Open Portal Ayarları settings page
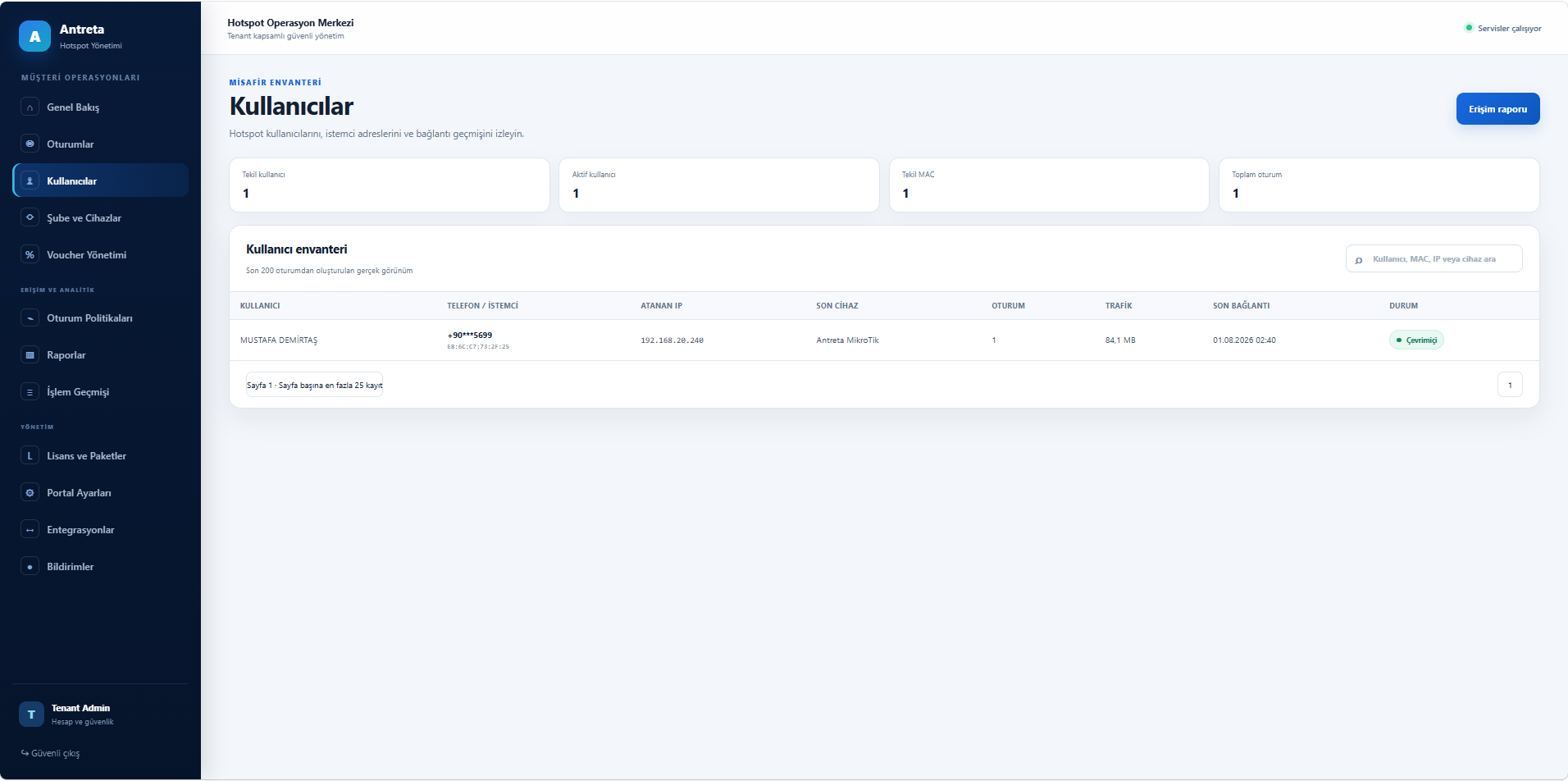 click(x=100, y=493)
